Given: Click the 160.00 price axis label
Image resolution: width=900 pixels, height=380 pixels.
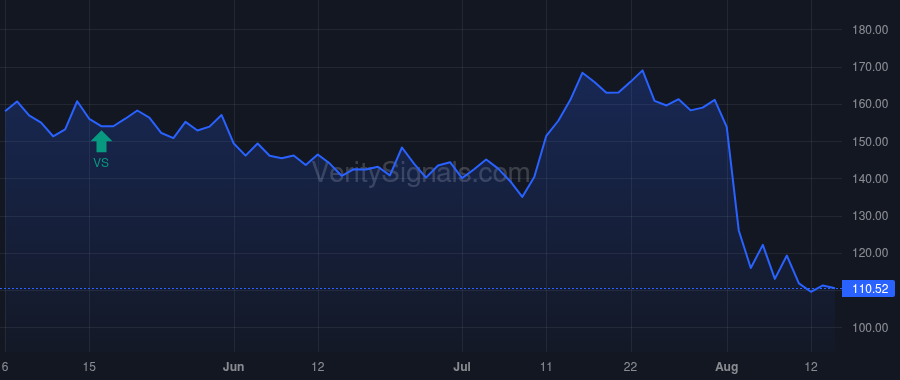Looking at the screenshot, I should (870, 104).
